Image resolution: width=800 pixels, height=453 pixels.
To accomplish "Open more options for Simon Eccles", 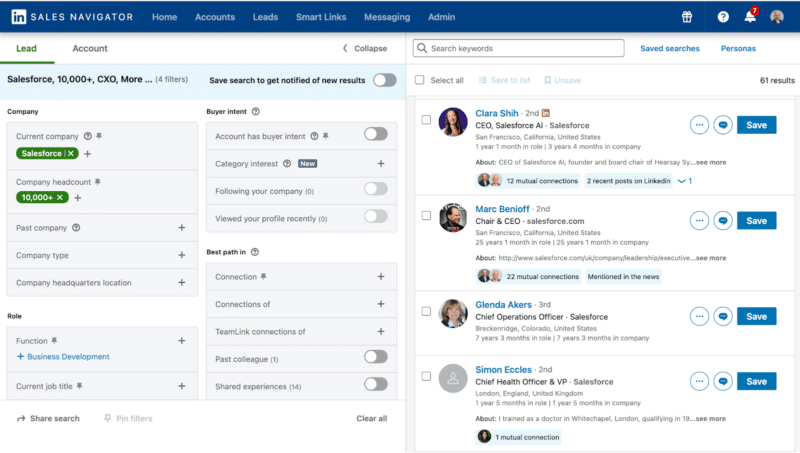I will tap(699, 381).
